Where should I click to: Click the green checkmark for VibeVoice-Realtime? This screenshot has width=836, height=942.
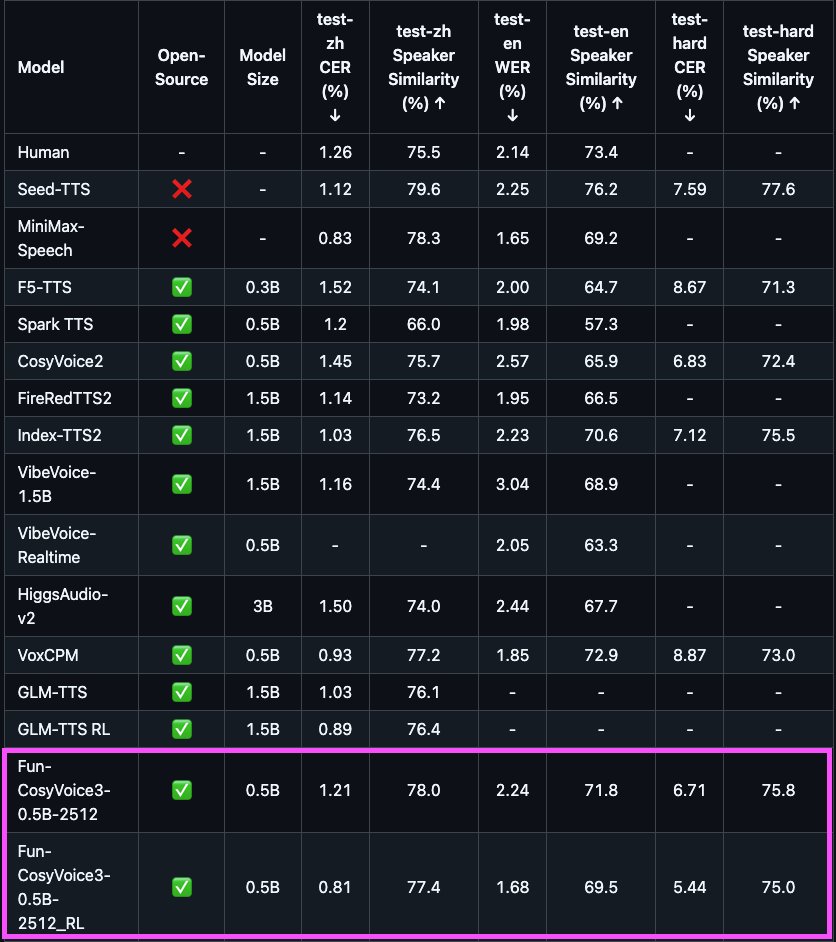[x=182, y=545]
